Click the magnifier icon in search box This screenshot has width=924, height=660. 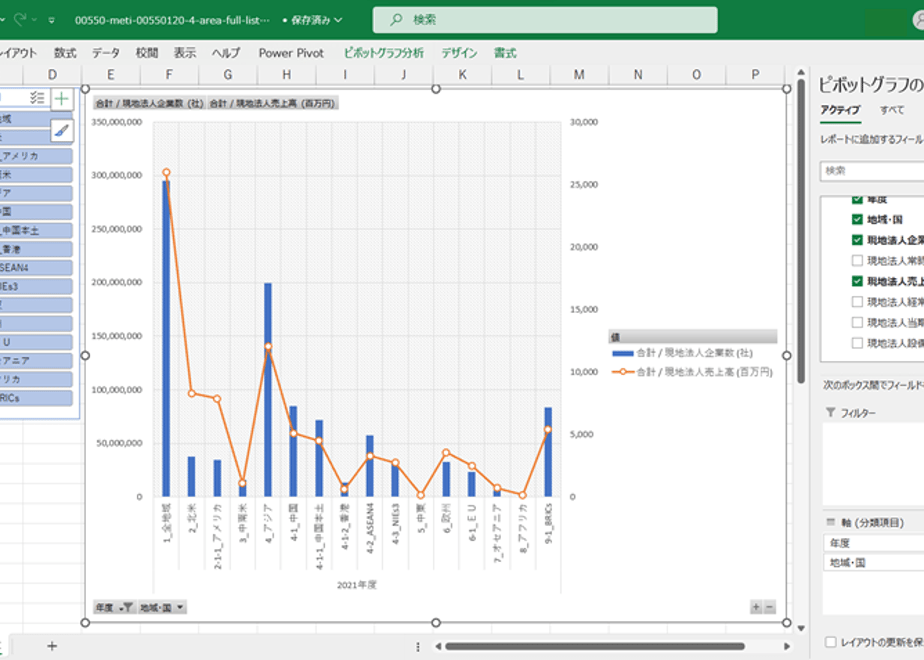point(396,19)
